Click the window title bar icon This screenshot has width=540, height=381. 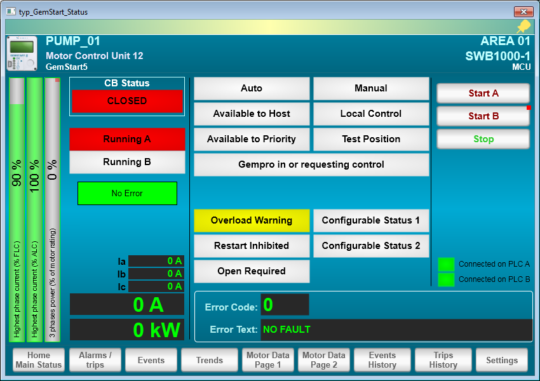(11, 12)
